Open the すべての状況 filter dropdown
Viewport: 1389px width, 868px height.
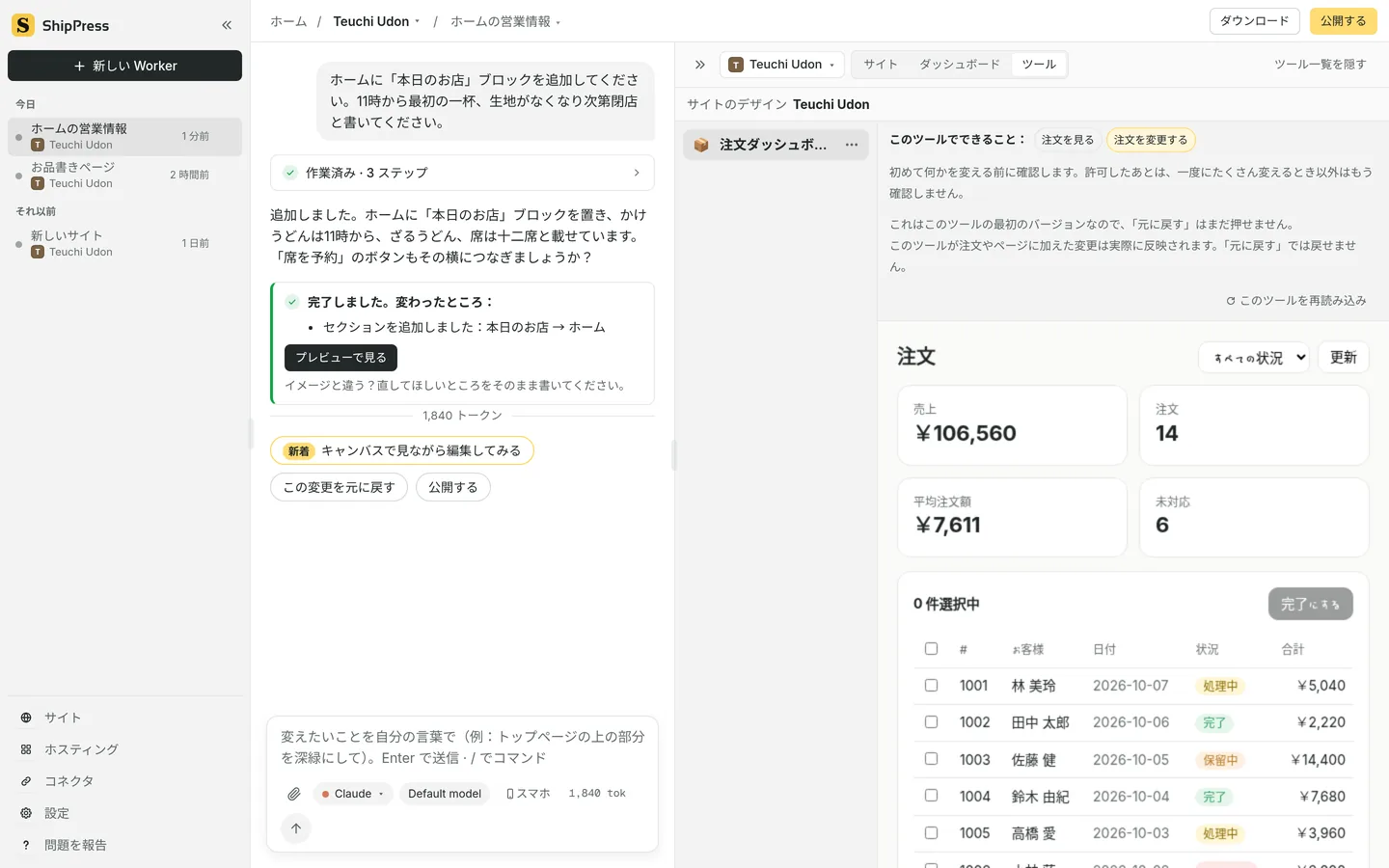coord(1254,358)
